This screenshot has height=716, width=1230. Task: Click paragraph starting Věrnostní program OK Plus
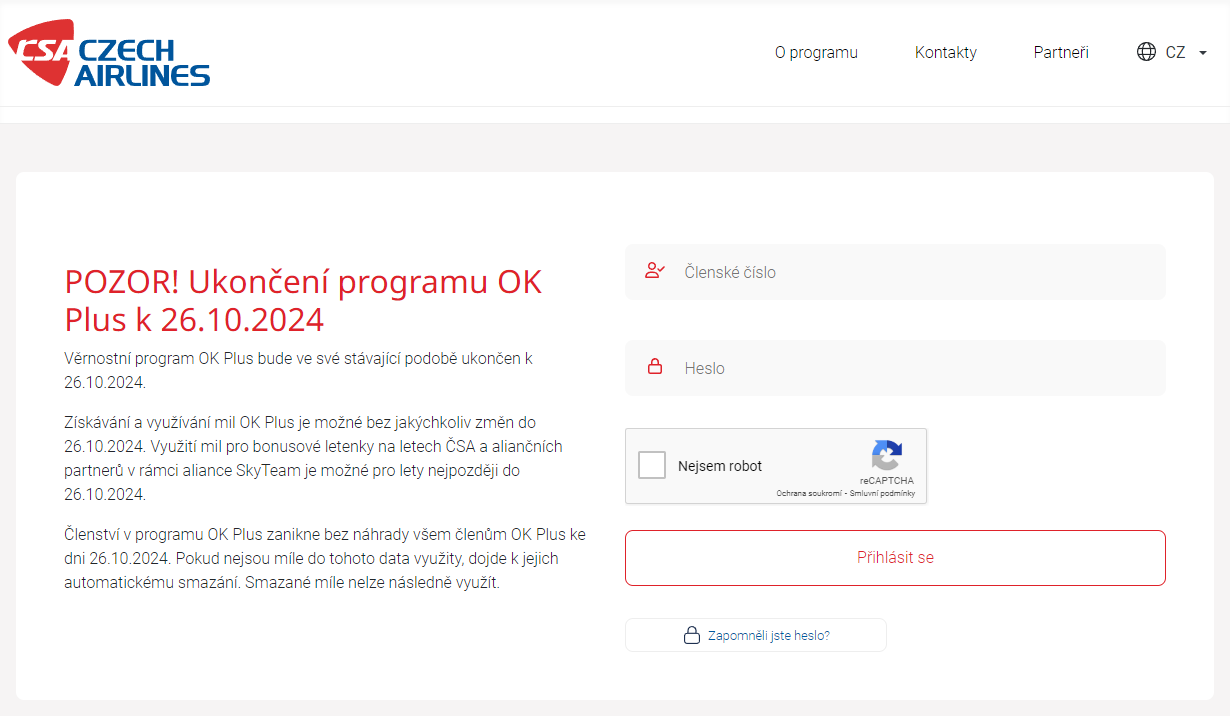[299, 370]
